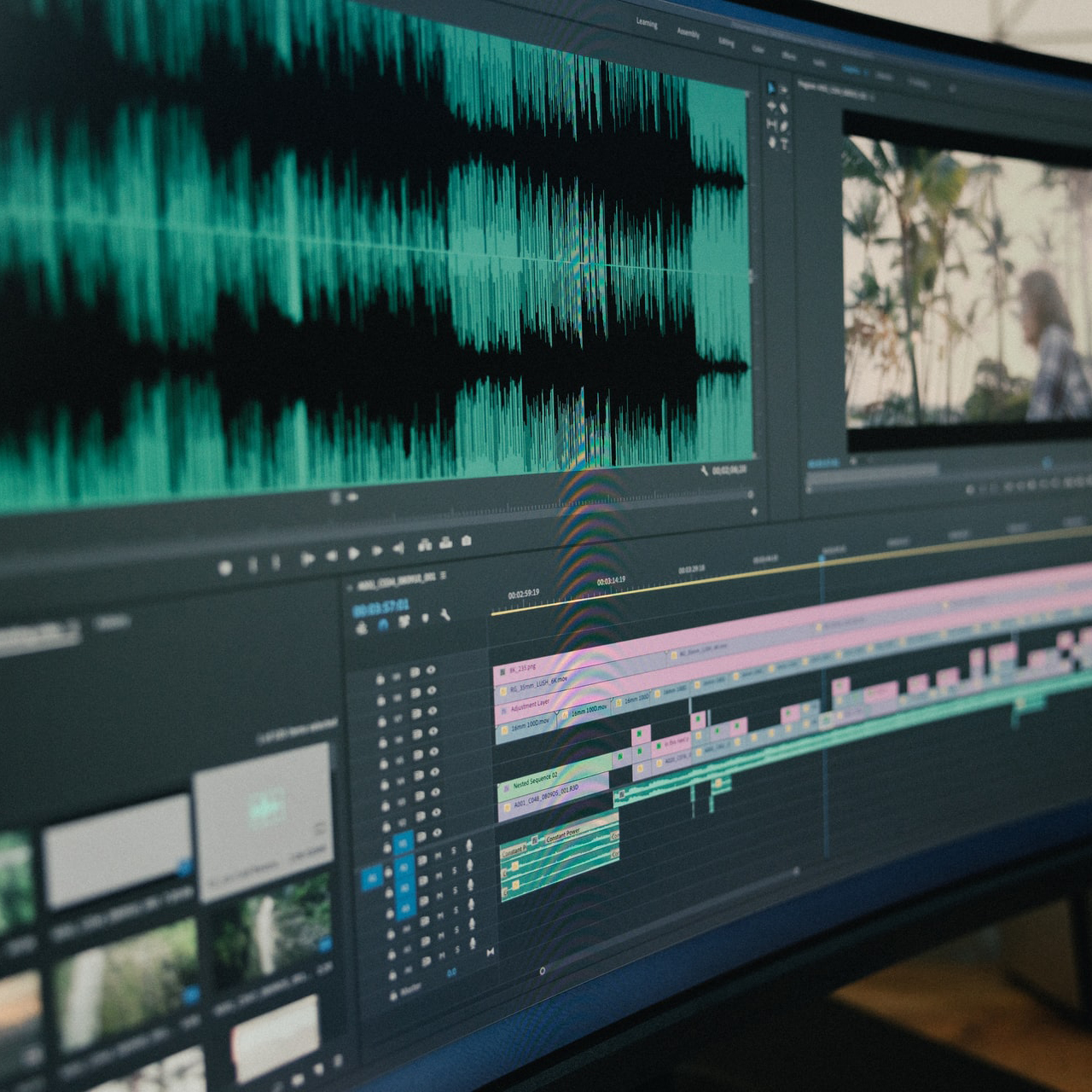Step forward one frame in Source monitor
The width and height of the screenshot is (1092, 1092).
(x=376, y=552)
